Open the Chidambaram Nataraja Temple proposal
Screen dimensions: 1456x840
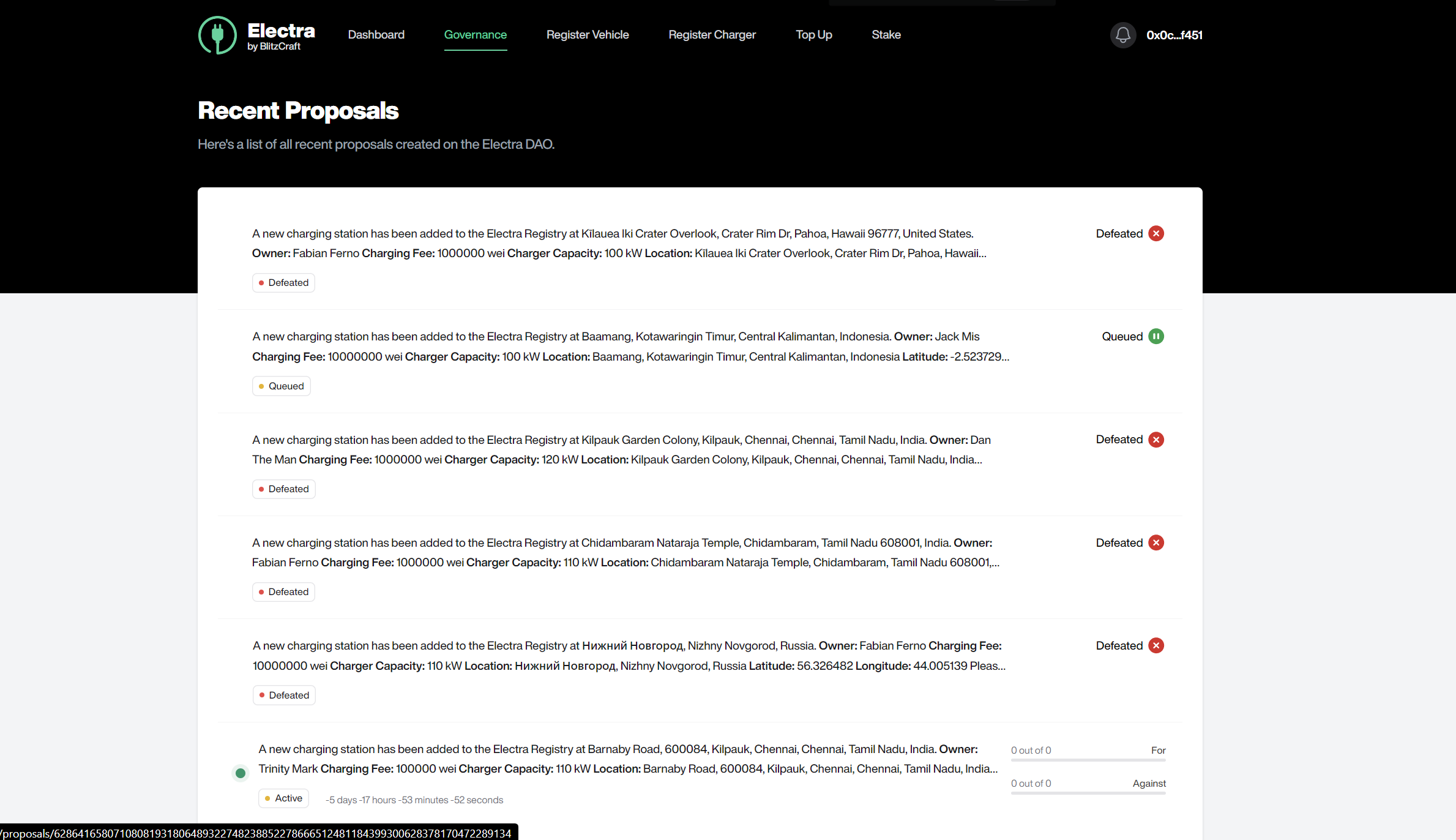(x=625, y=552)
